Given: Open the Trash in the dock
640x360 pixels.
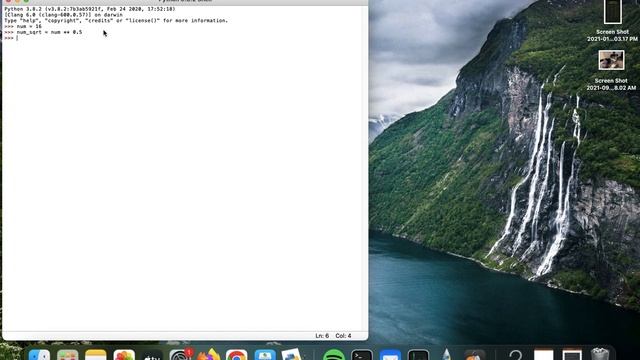Looking at the screenshot, I should click(600, 354).
